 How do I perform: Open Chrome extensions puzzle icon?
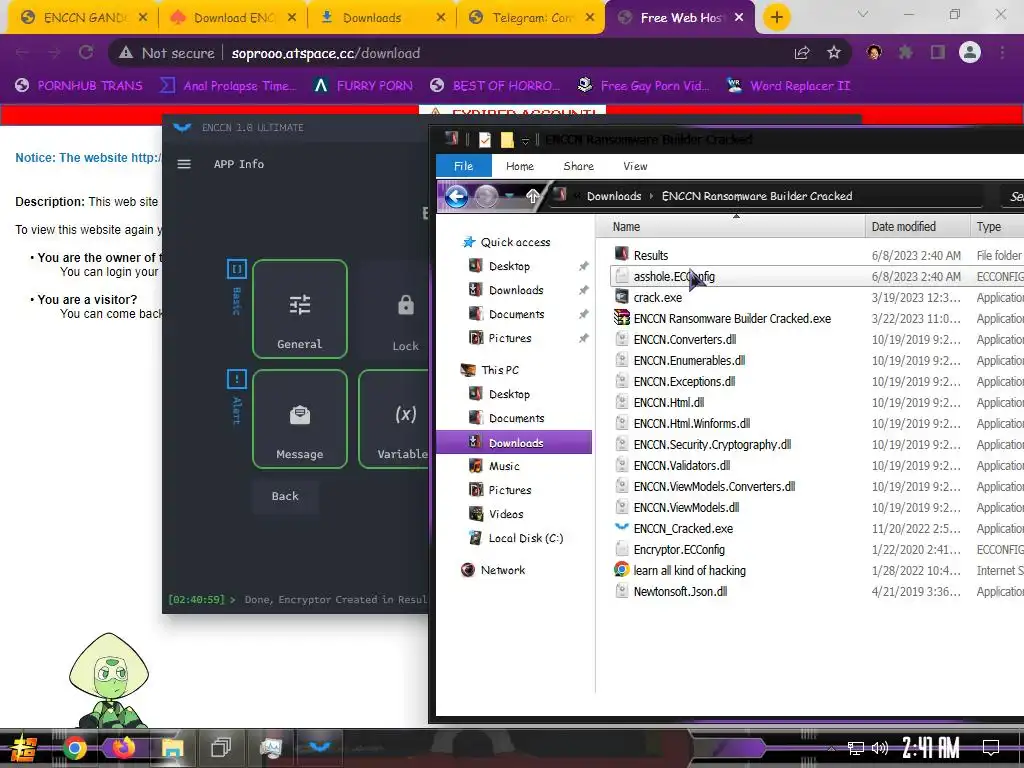(906, 52)
